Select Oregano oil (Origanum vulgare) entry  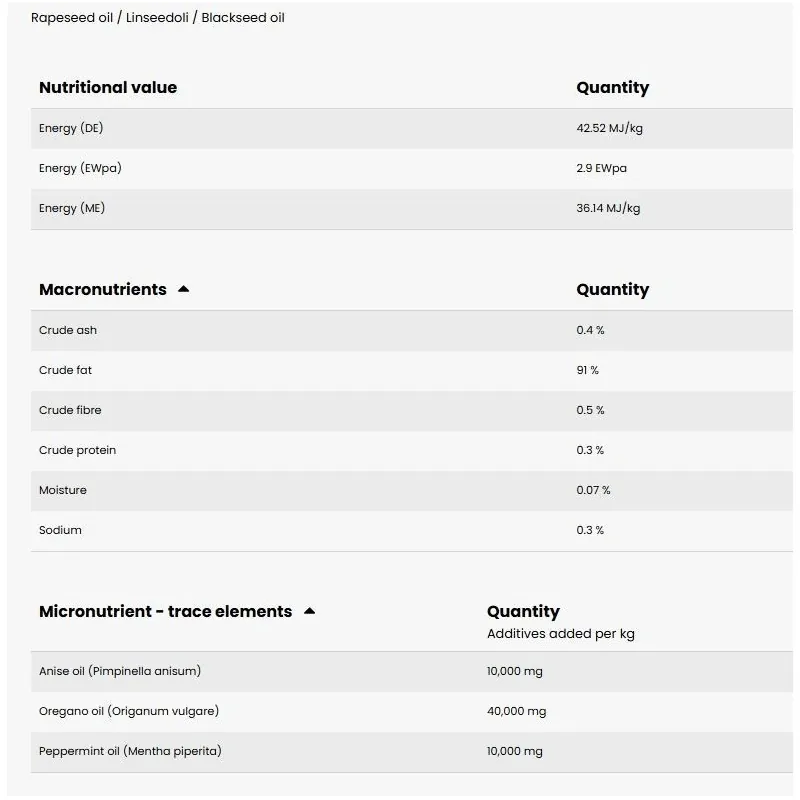coord(129,711)
